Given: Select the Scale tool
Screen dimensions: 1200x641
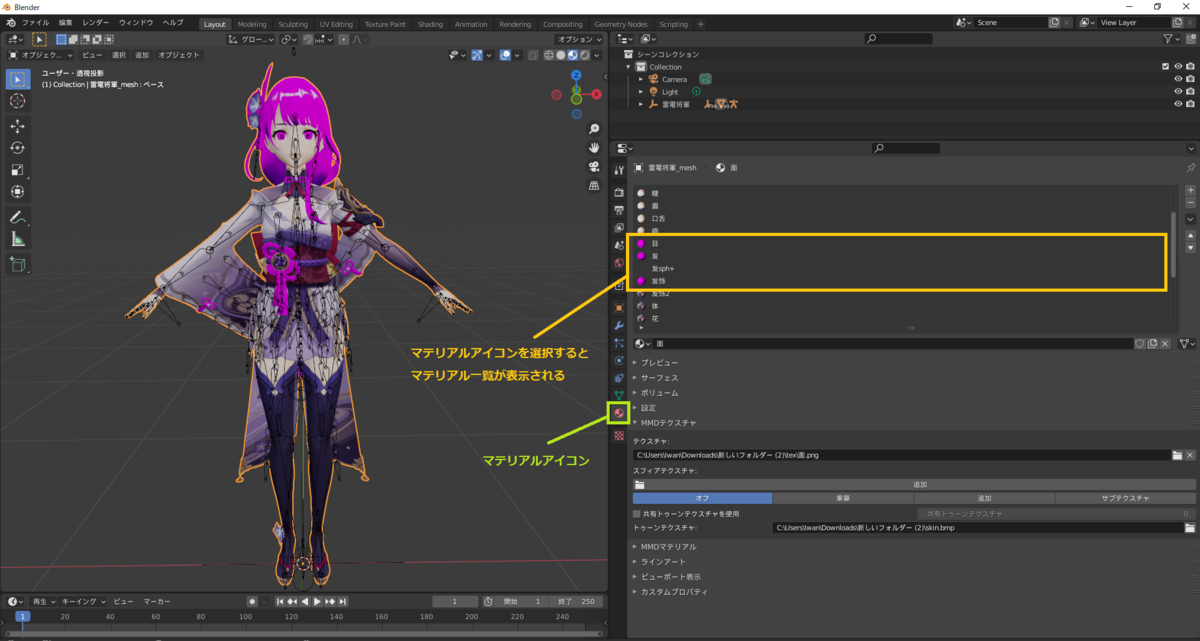Looking at the screenshot, I should pos(18,170).
